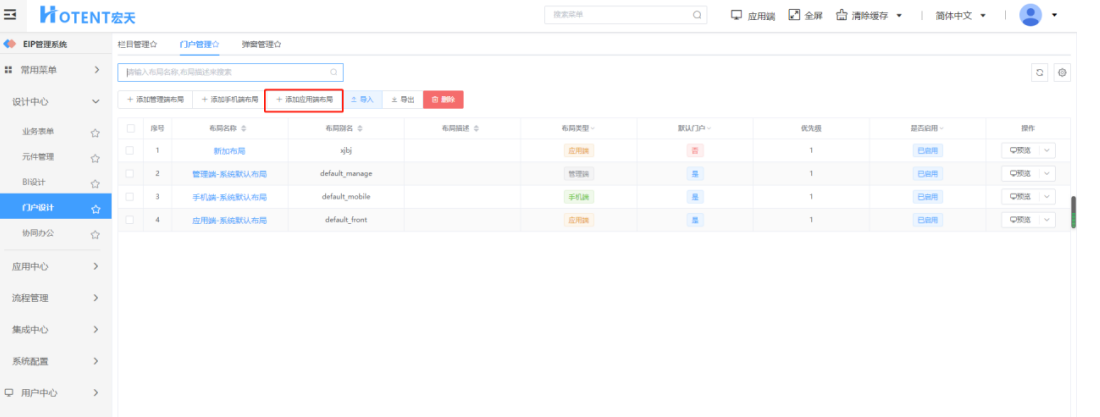This screenshot has height=417, width=1100.
Task: Open the 管理端-系统默认布局 link
Action: [x=229, y=174]
